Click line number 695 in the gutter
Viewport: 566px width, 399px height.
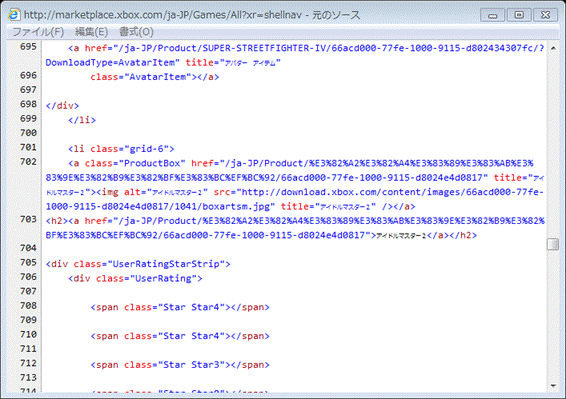[x=28, y=47]
